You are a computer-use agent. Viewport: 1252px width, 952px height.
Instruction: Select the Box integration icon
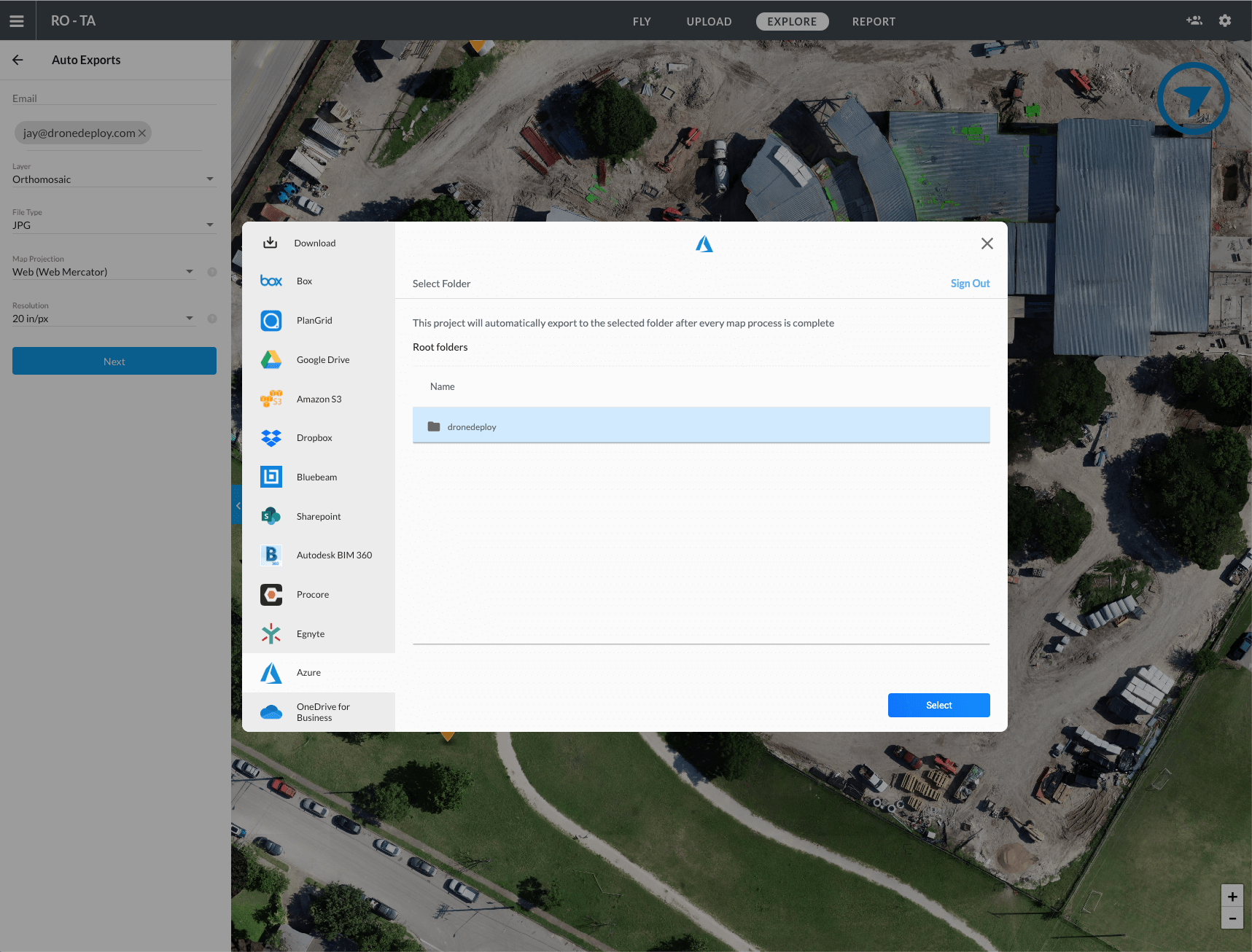271,281
